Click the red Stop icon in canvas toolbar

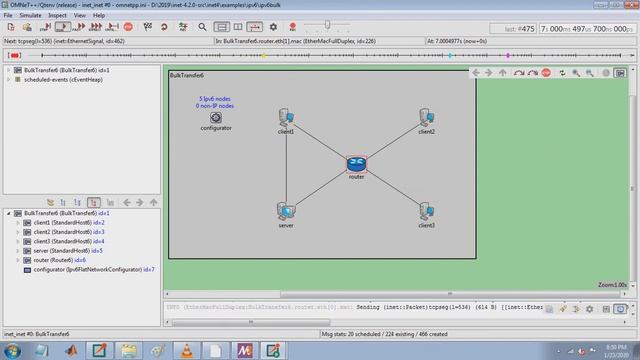pyautogui.click(x=546, y=73)
